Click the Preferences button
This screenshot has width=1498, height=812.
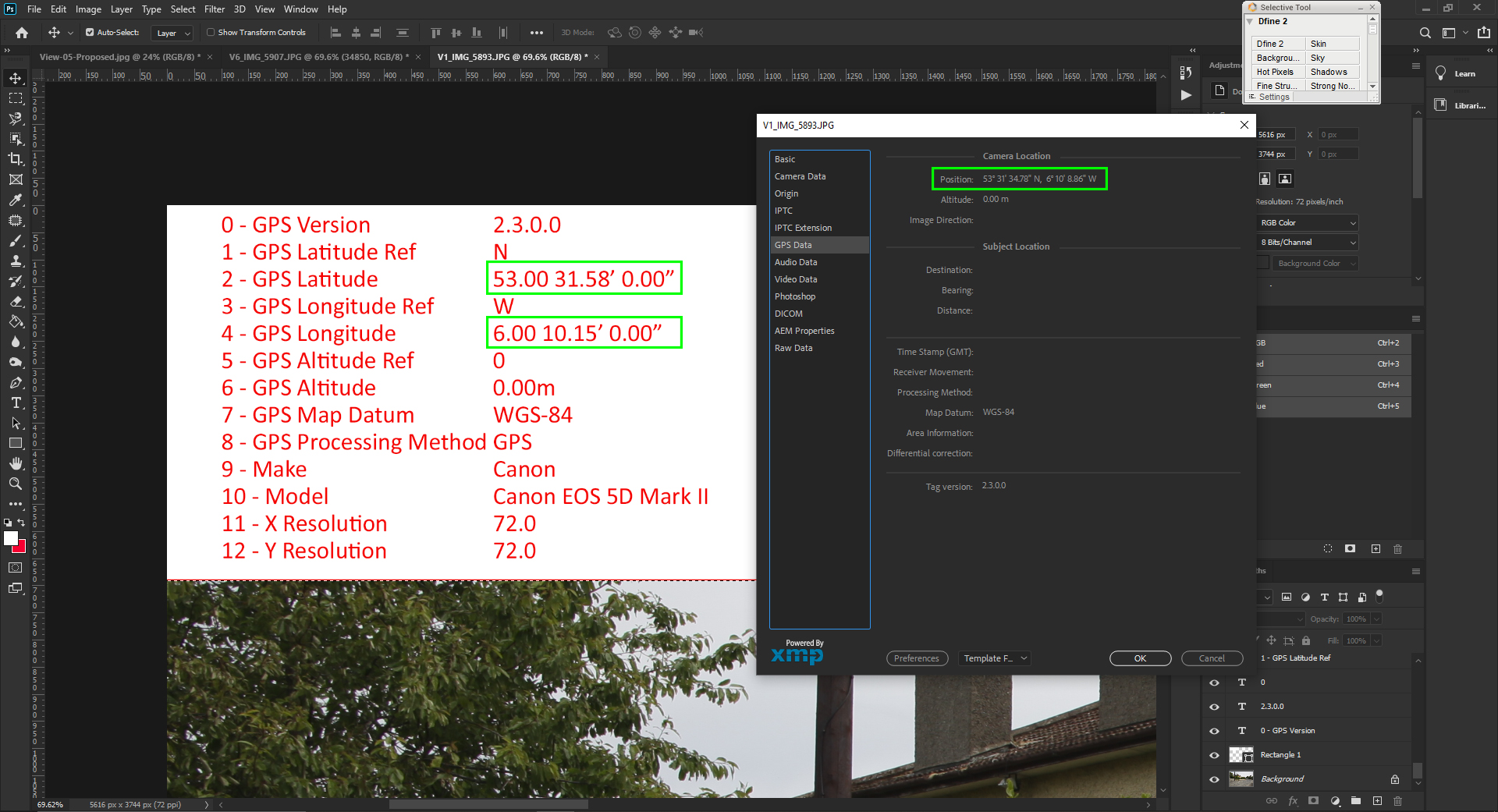click(917, 658)
